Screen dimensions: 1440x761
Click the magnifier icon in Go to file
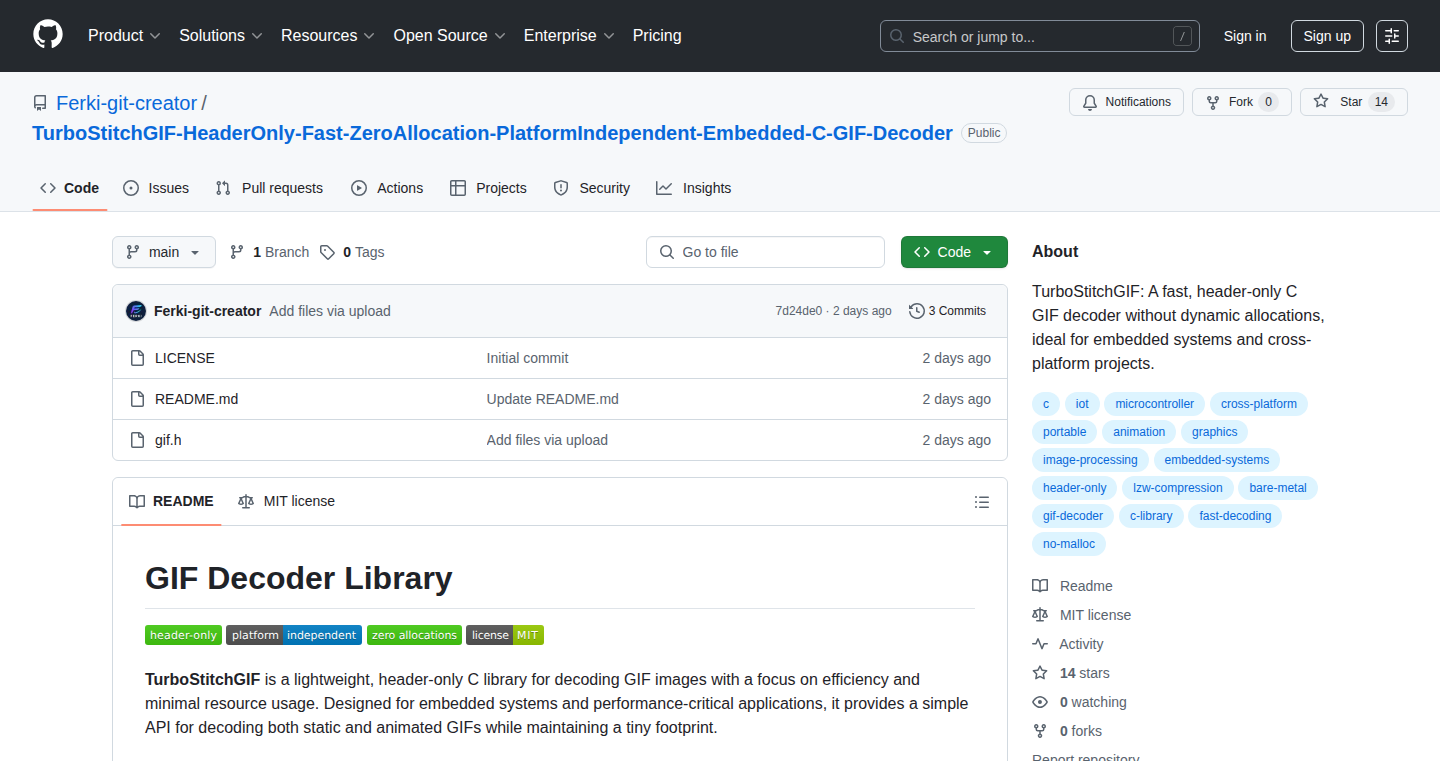click(667, 252)
